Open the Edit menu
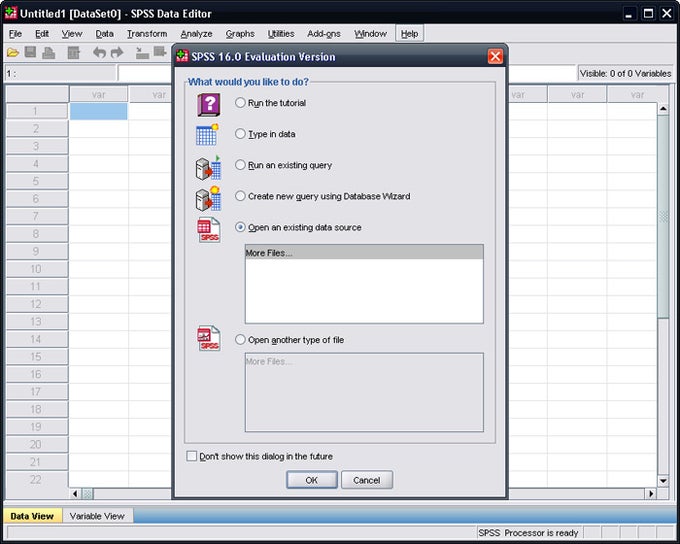Viewport: 680px width, 544px height. [x=42, y=33]
